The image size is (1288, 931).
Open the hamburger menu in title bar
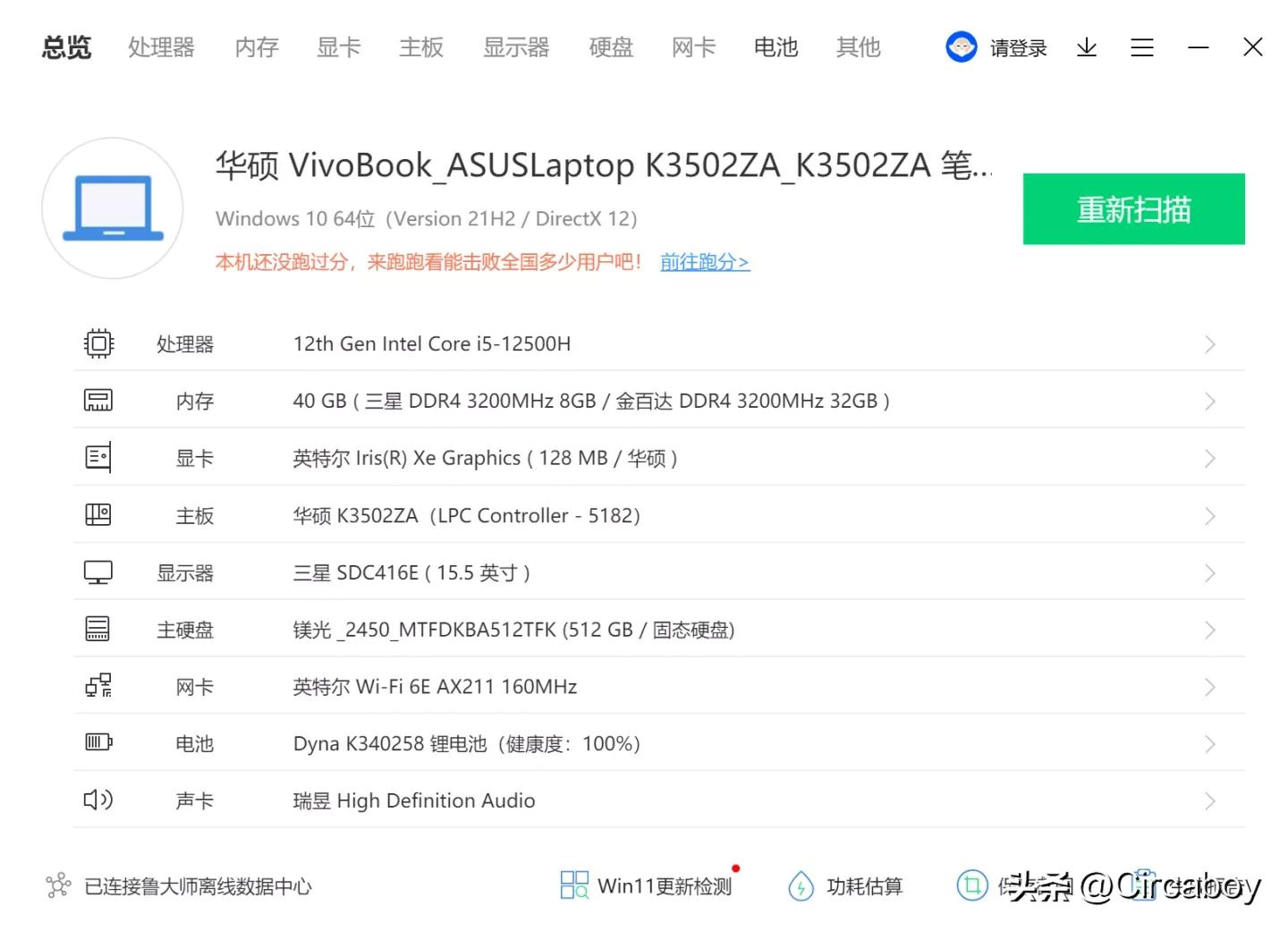click(1142, 47)
